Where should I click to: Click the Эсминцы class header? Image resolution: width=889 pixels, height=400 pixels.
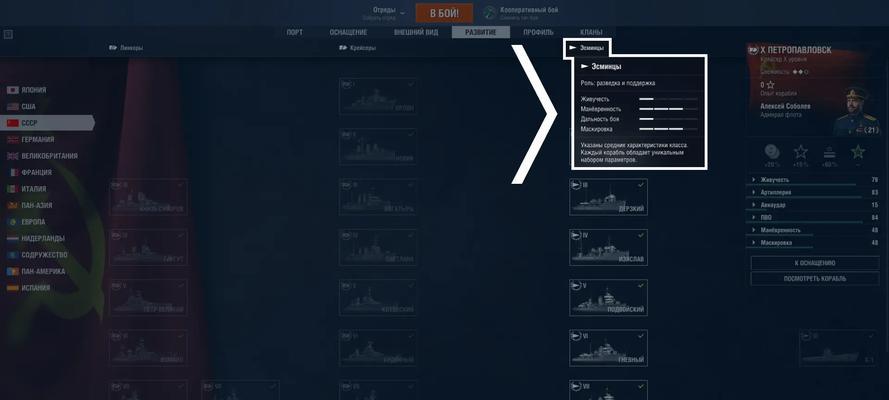[587, 48]
